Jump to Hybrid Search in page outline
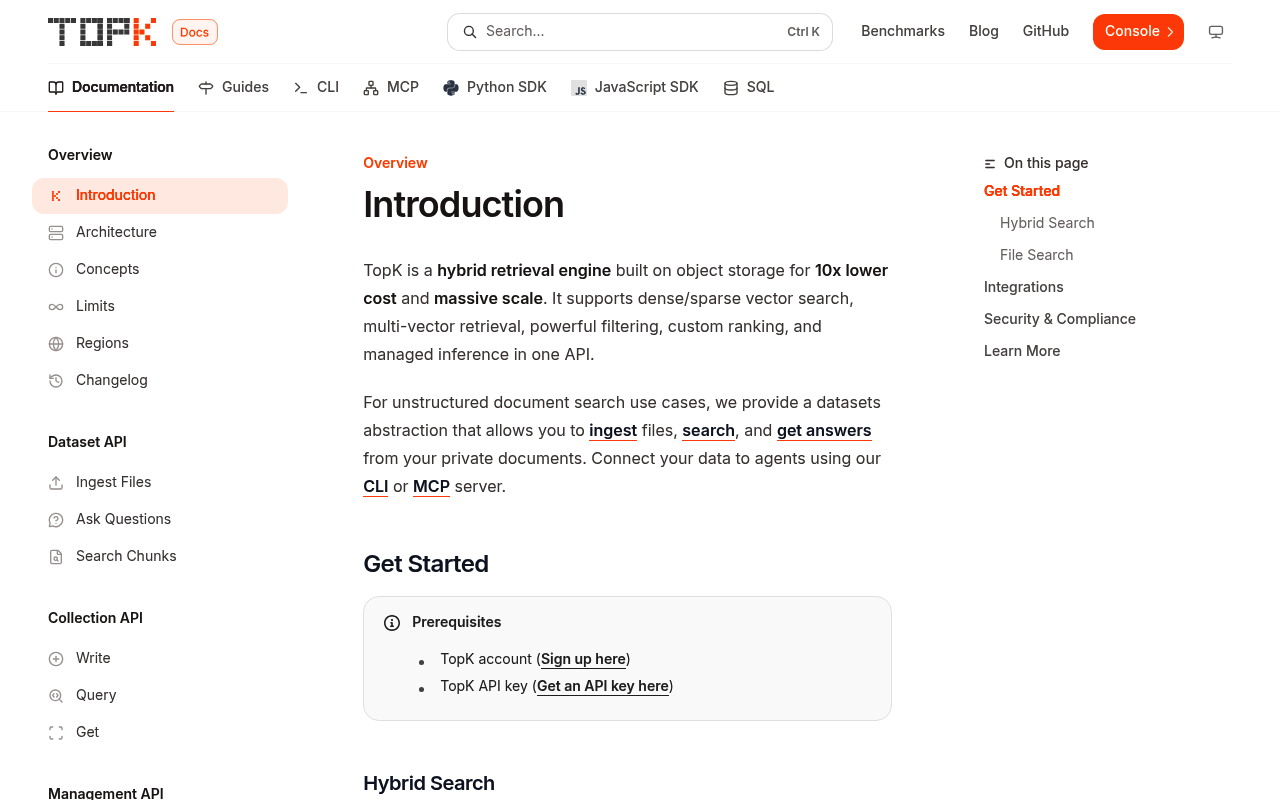This screenshot has width=1280, height=800. point(1047,223)
